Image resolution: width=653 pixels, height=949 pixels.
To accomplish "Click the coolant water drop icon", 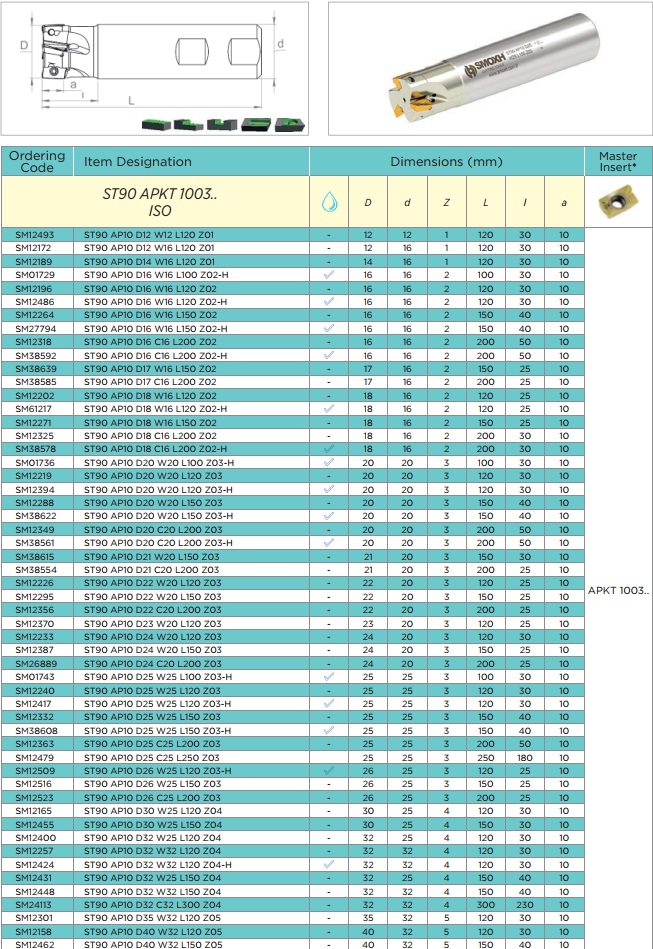I will coord(329,202).
